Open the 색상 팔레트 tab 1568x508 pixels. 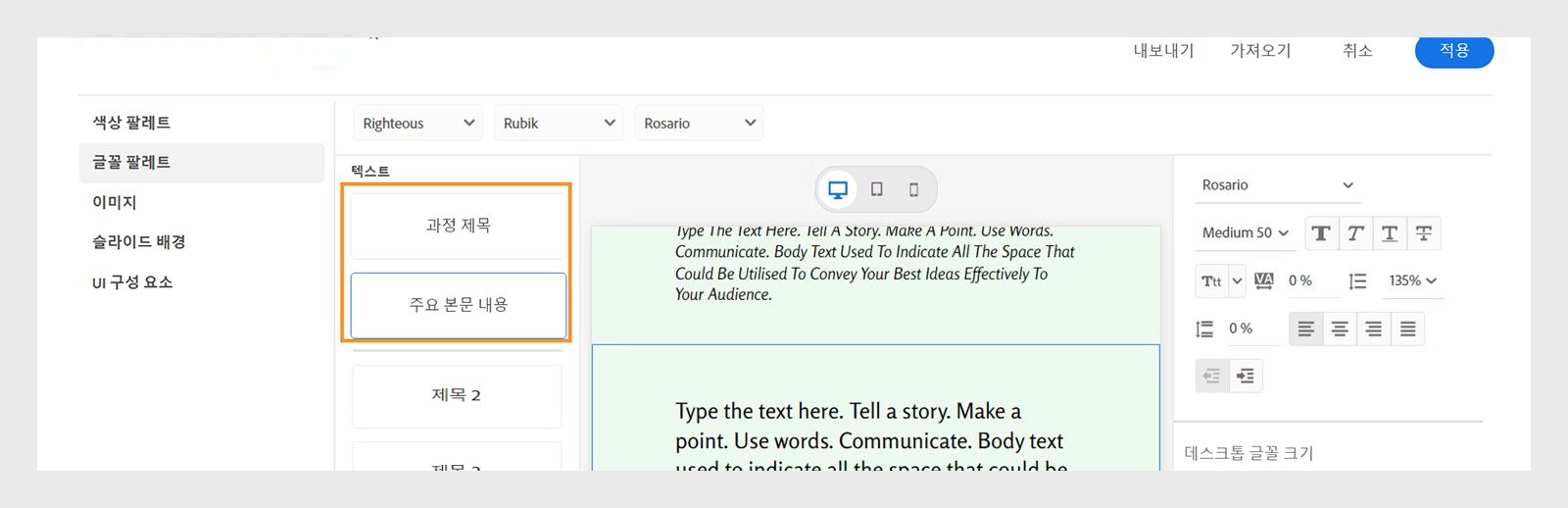pos(131,123)
